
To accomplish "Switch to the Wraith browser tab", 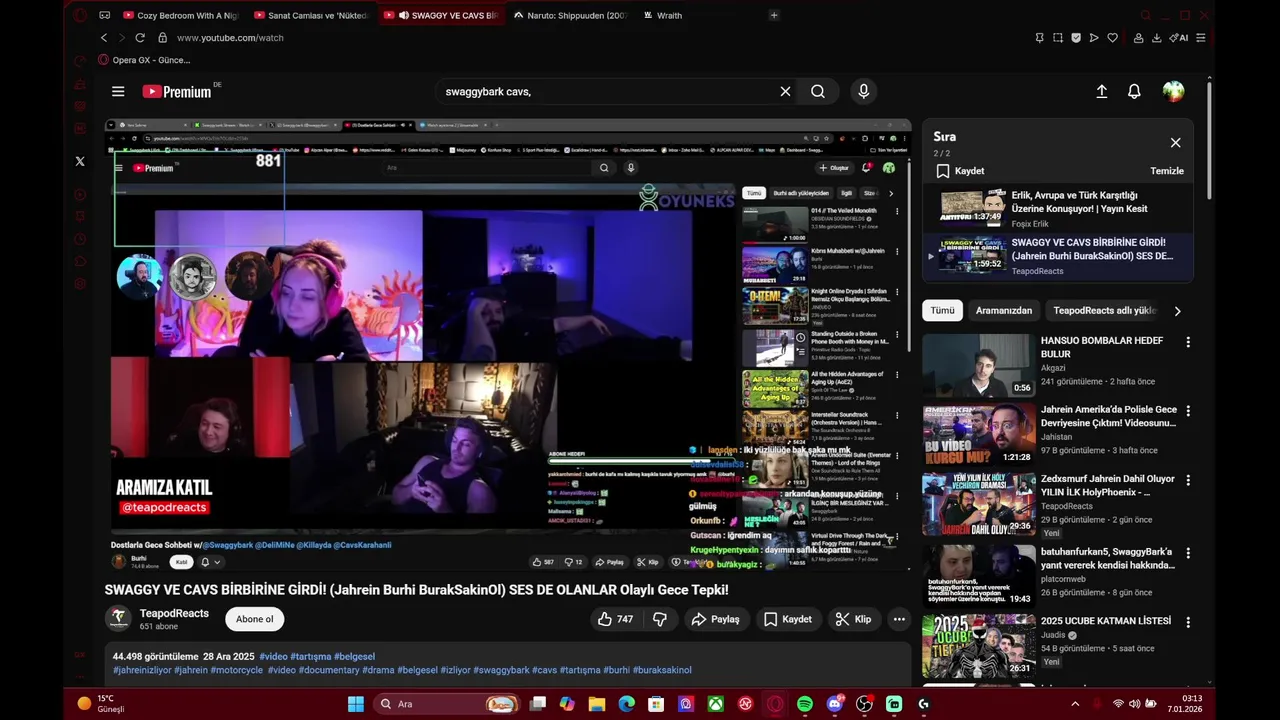I will [x=670, y=15].
